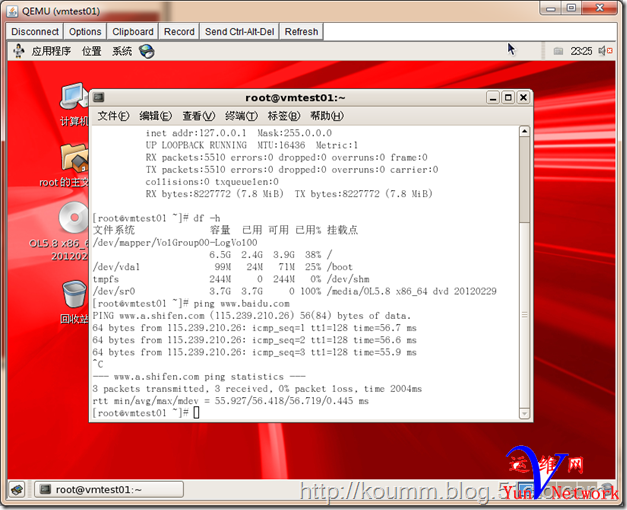The image size is (627, 510).
Task: Click the '挂载点' column header text
Action: (342, 230)
